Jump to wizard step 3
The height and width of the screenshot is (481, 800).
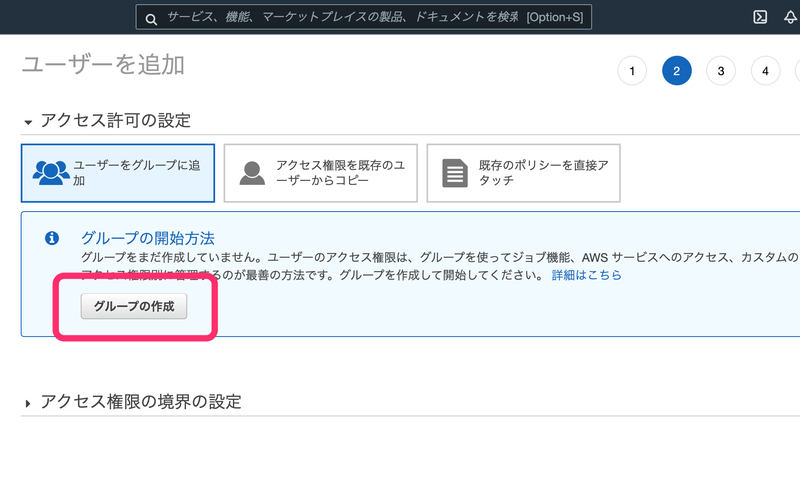pyautogui.click(x=721, y=70)
